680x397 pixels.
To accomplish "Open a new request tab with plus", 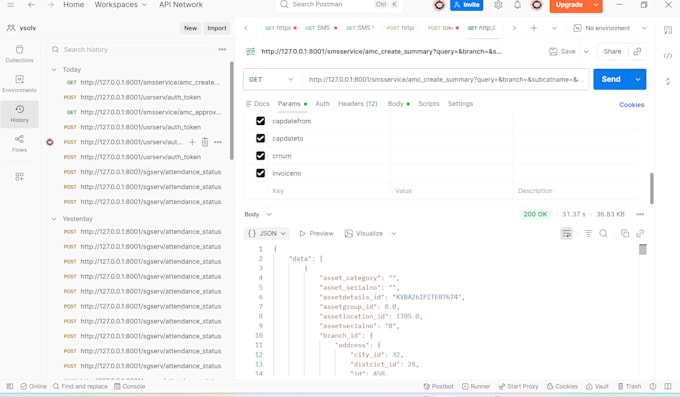I will tap(534, 28).
